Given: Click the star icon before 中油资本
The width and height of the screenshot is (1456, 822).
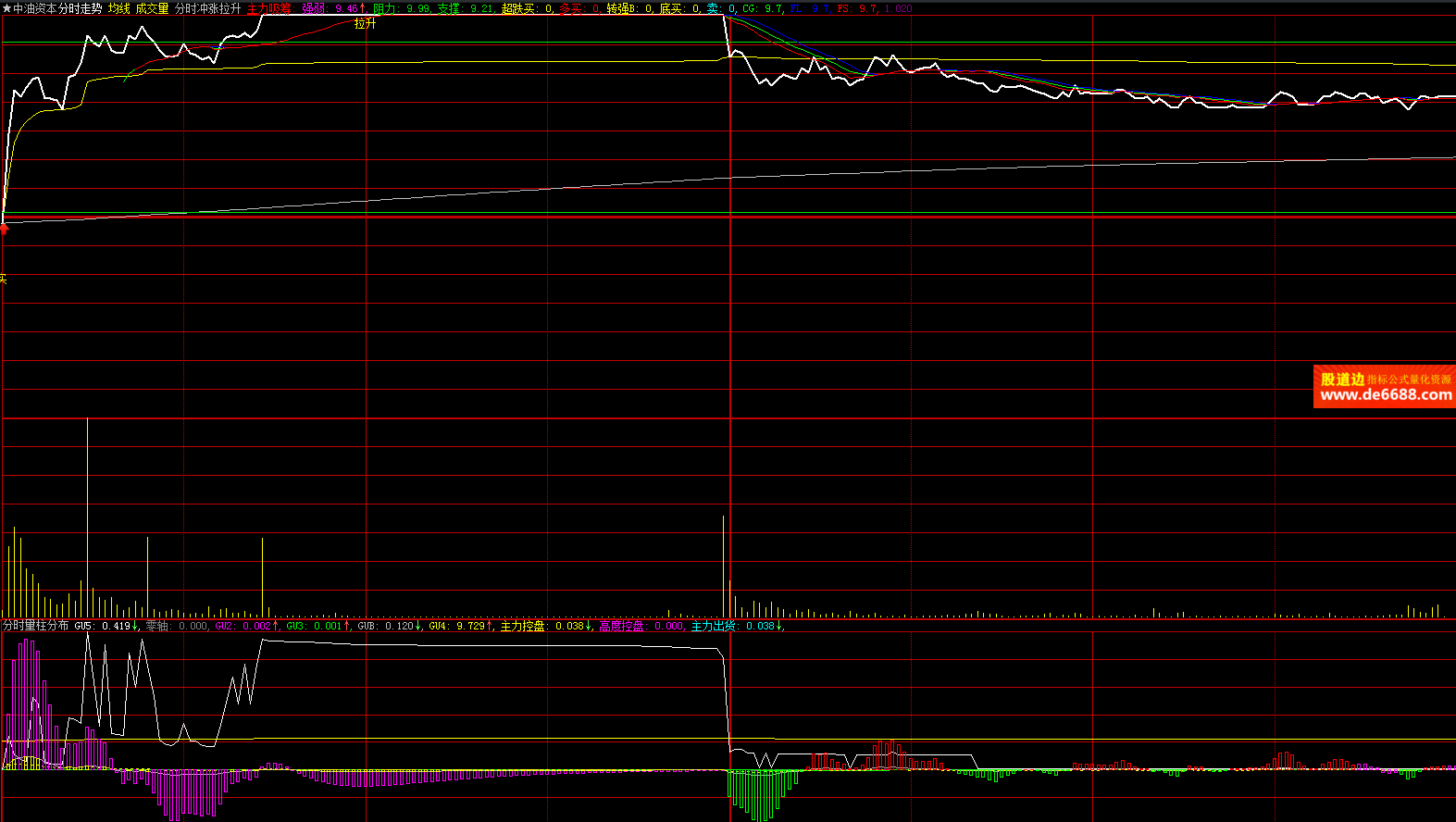Looking at the screenshot, I should (7, 8).
